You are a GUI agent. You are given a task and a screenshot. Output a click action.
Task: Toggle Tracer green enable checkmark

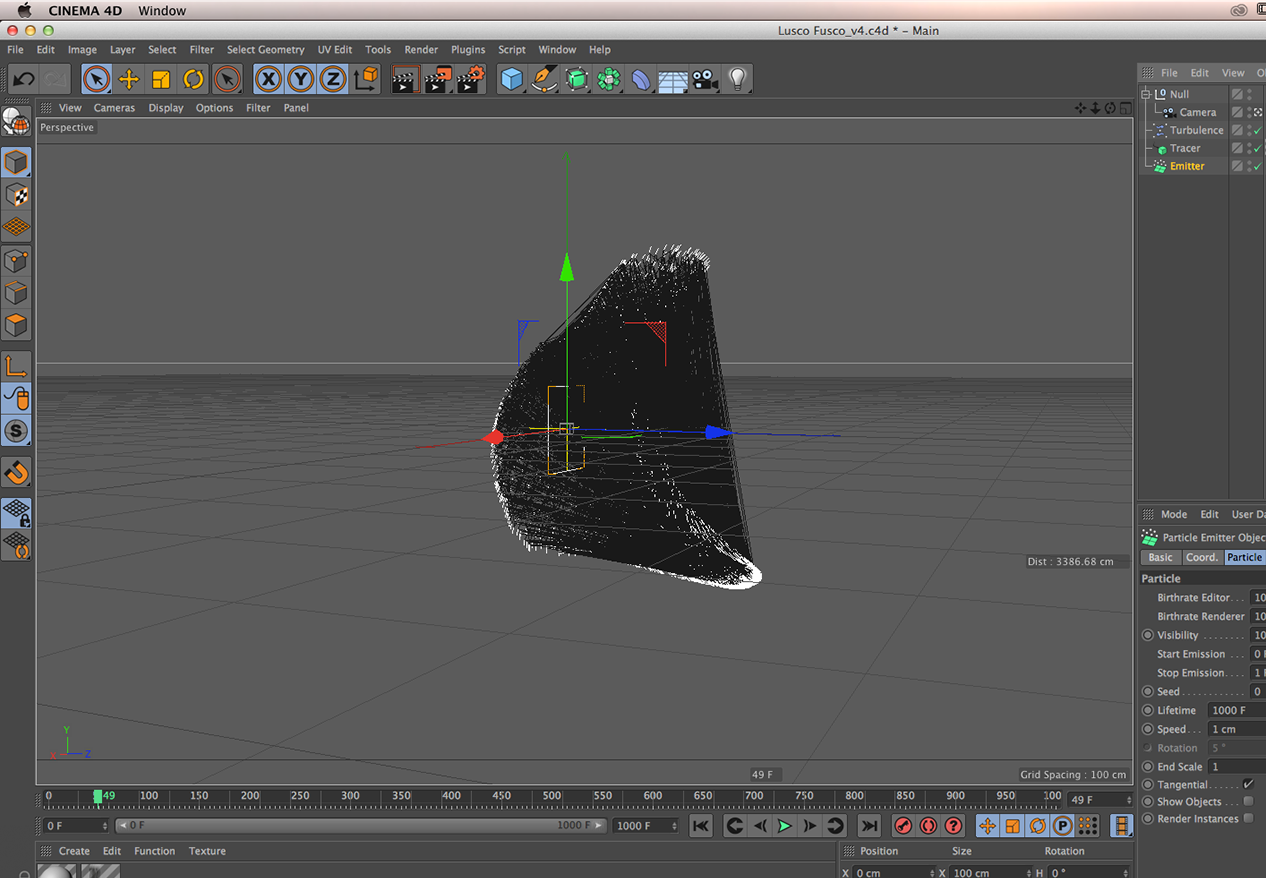pyautogui.click(x=1258, y=148)
